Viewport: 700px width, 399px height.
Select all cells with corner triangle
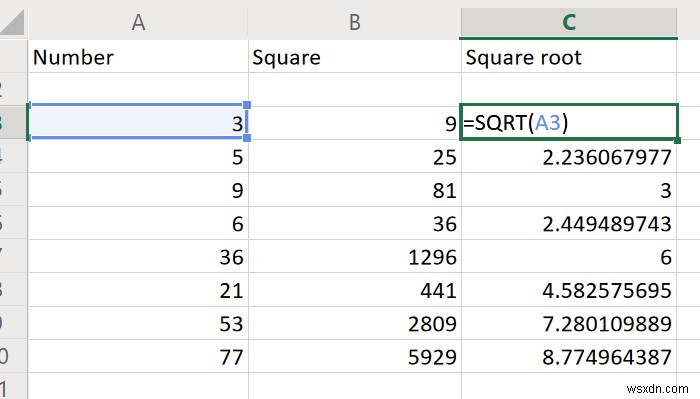tap(13, 23)
